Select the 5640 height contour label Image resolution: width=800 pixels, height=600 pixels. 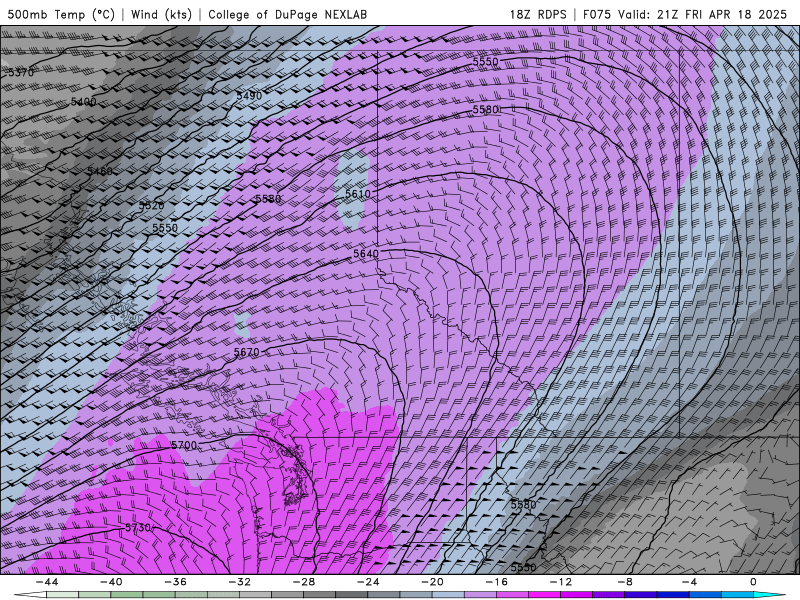(366, 254)
